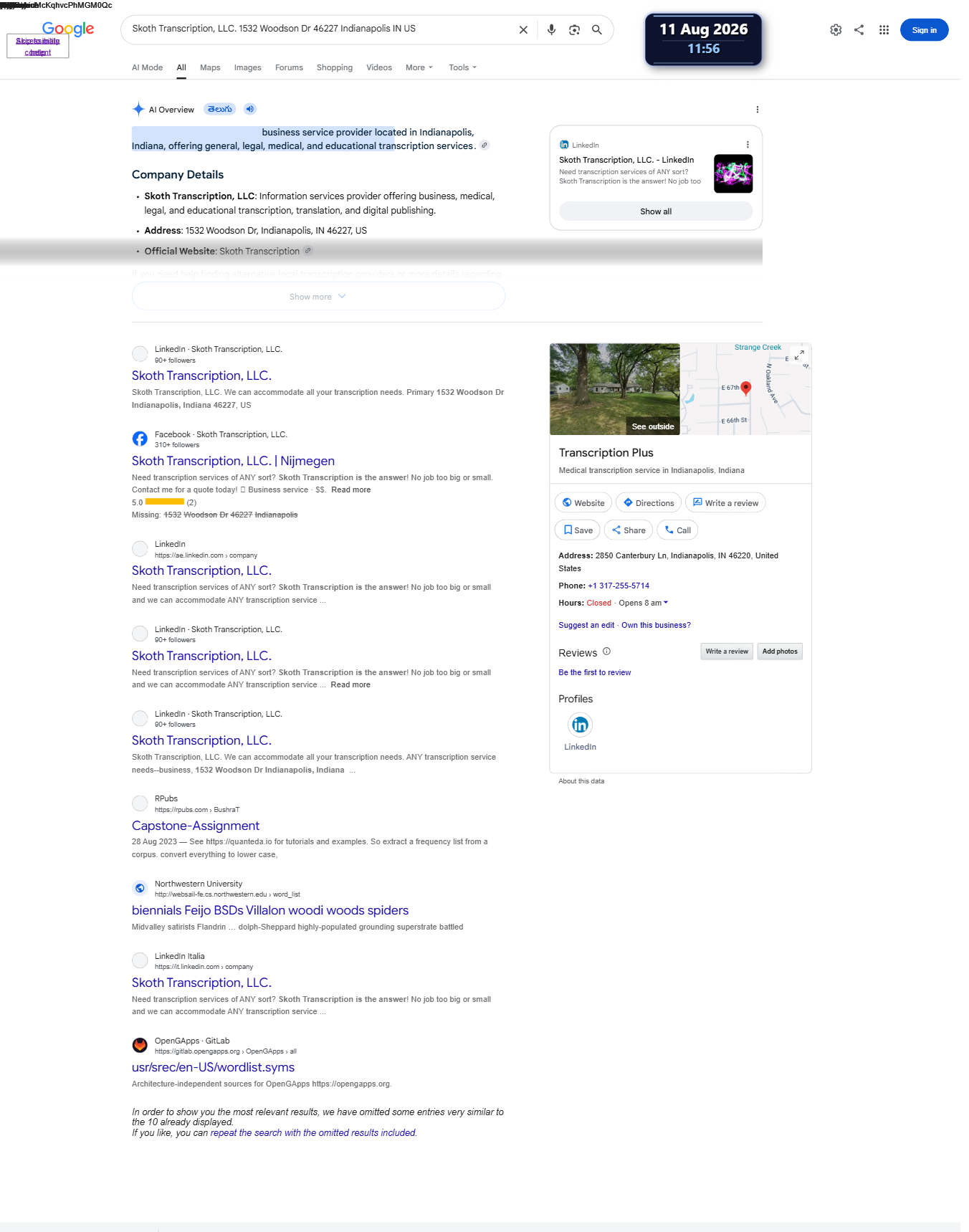Viewport: 969px width, 1232px height.
Task: Click the share icon in the header
Action: click(x=859, y=30)
